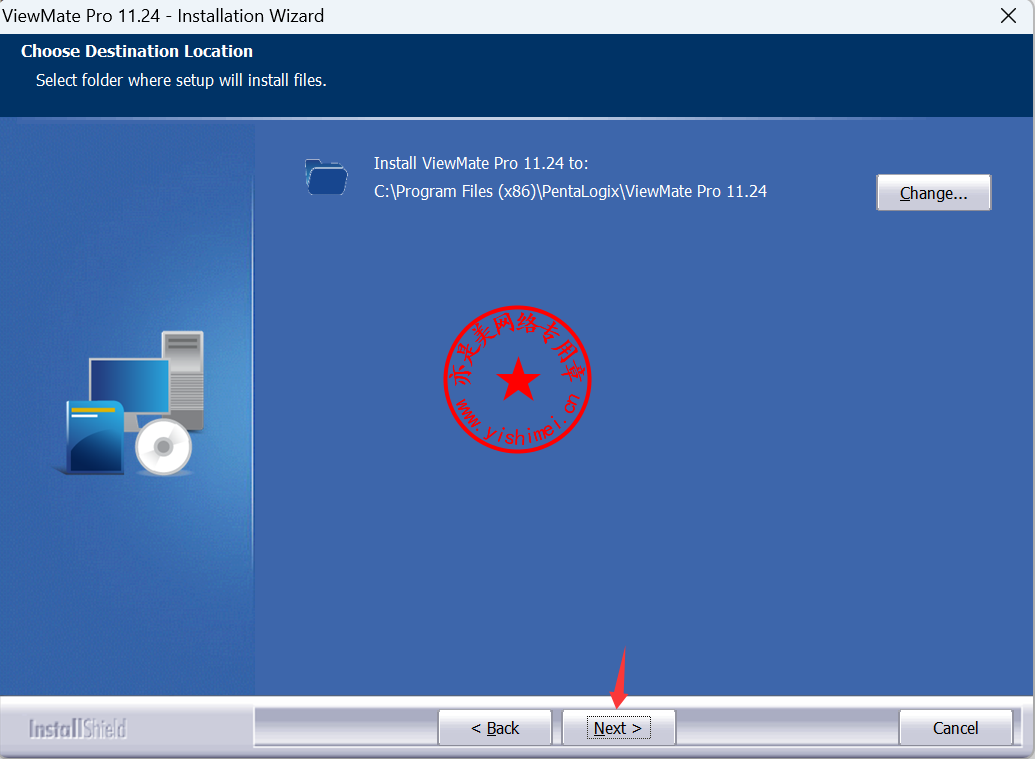Click the C:\Program Files (x86) install path
The height and width of the screenshot is (759, 1035).
tap(570, 191)
